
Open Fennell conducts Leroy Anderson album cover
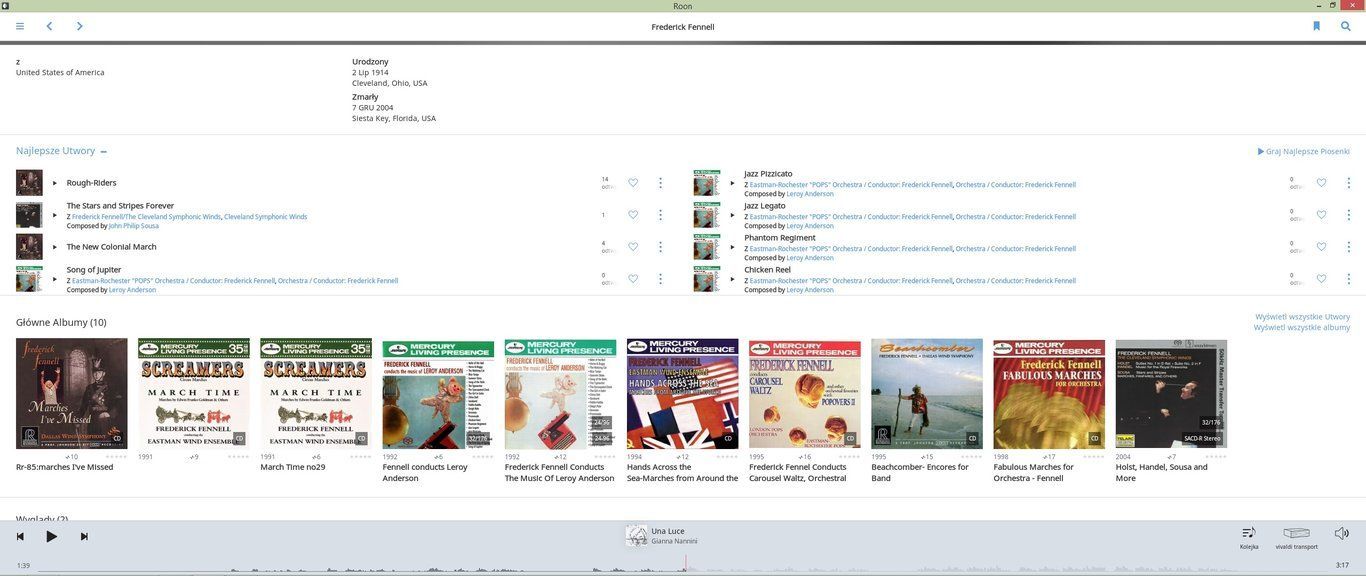438,394
